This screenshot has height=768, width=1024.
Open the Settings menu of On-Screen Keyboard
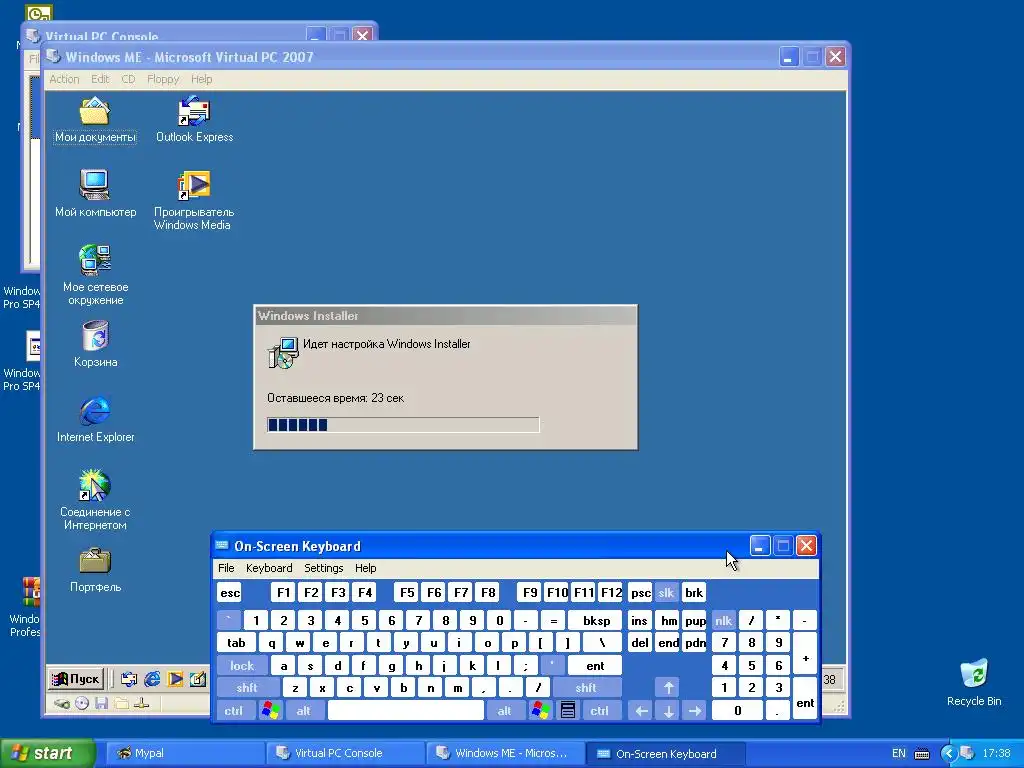(323, 568)
